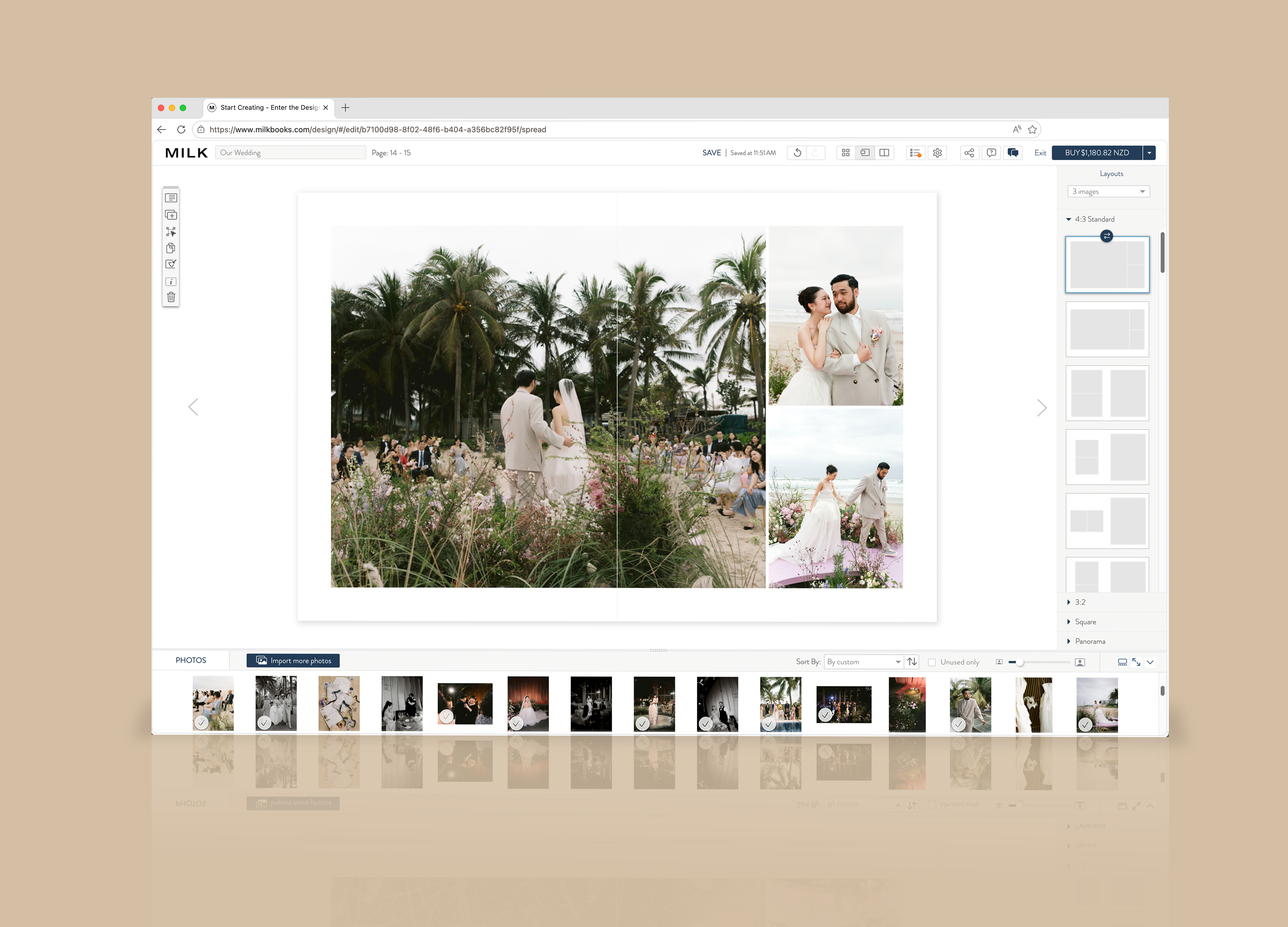Screen dimensions: 1288x927
Task: Click the browser back arrow
Action: pyautogui.click(x=162, y=130)
